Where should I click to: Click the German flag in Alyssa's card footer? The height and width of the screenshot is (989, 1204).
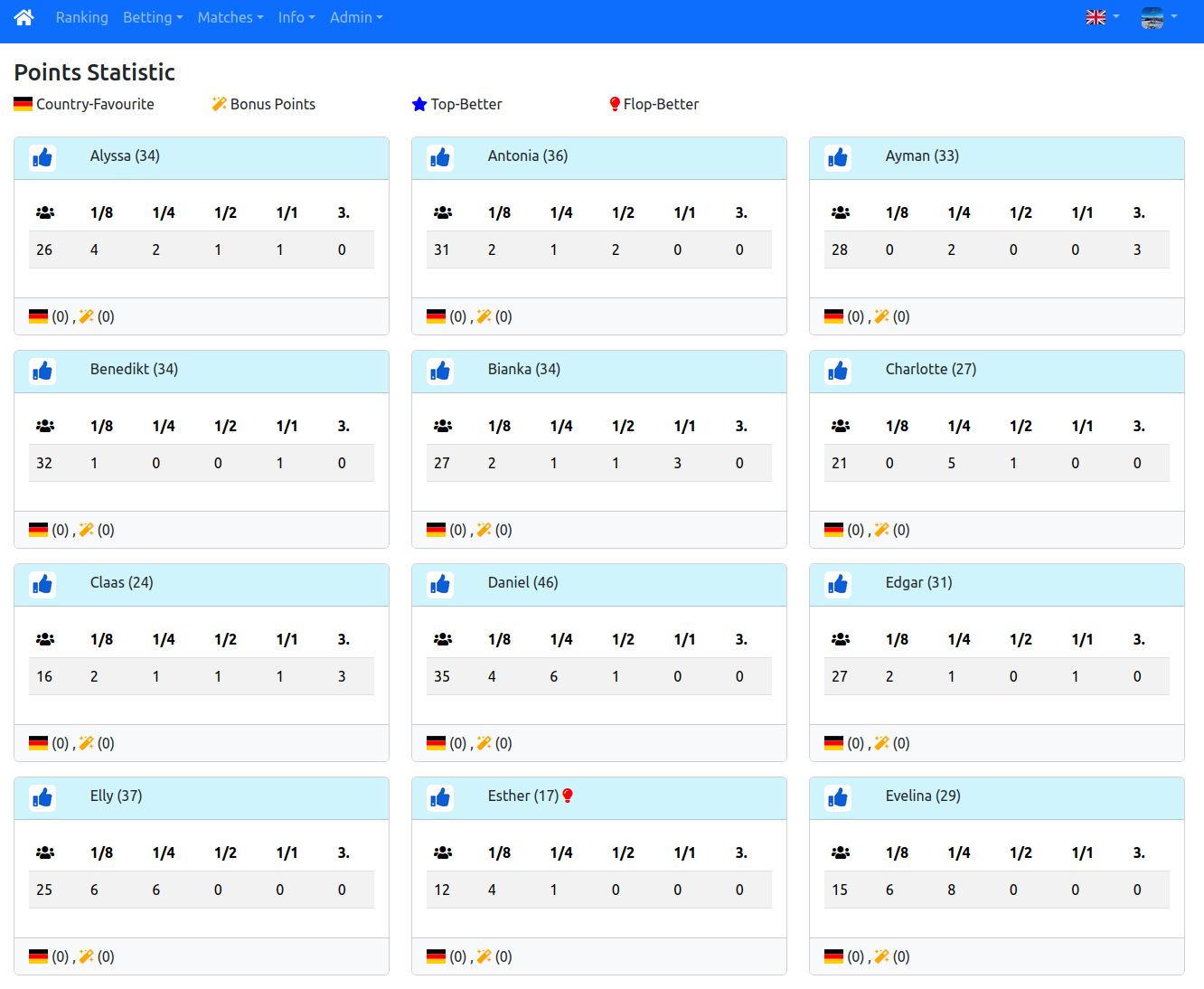click(x=38, y=316)
